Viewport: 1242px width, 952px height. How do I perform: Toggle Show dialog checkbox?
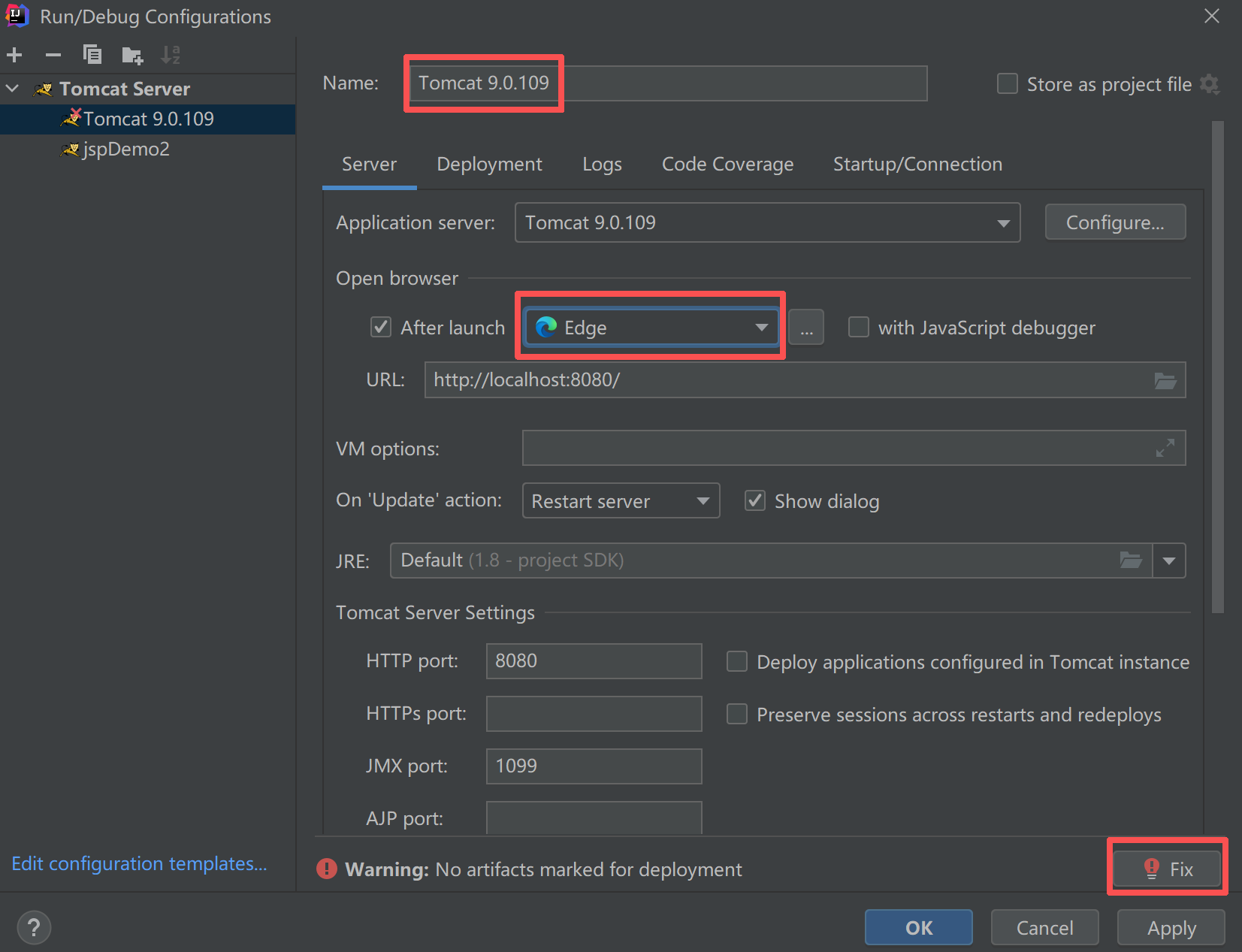click(x=755, y=500)
